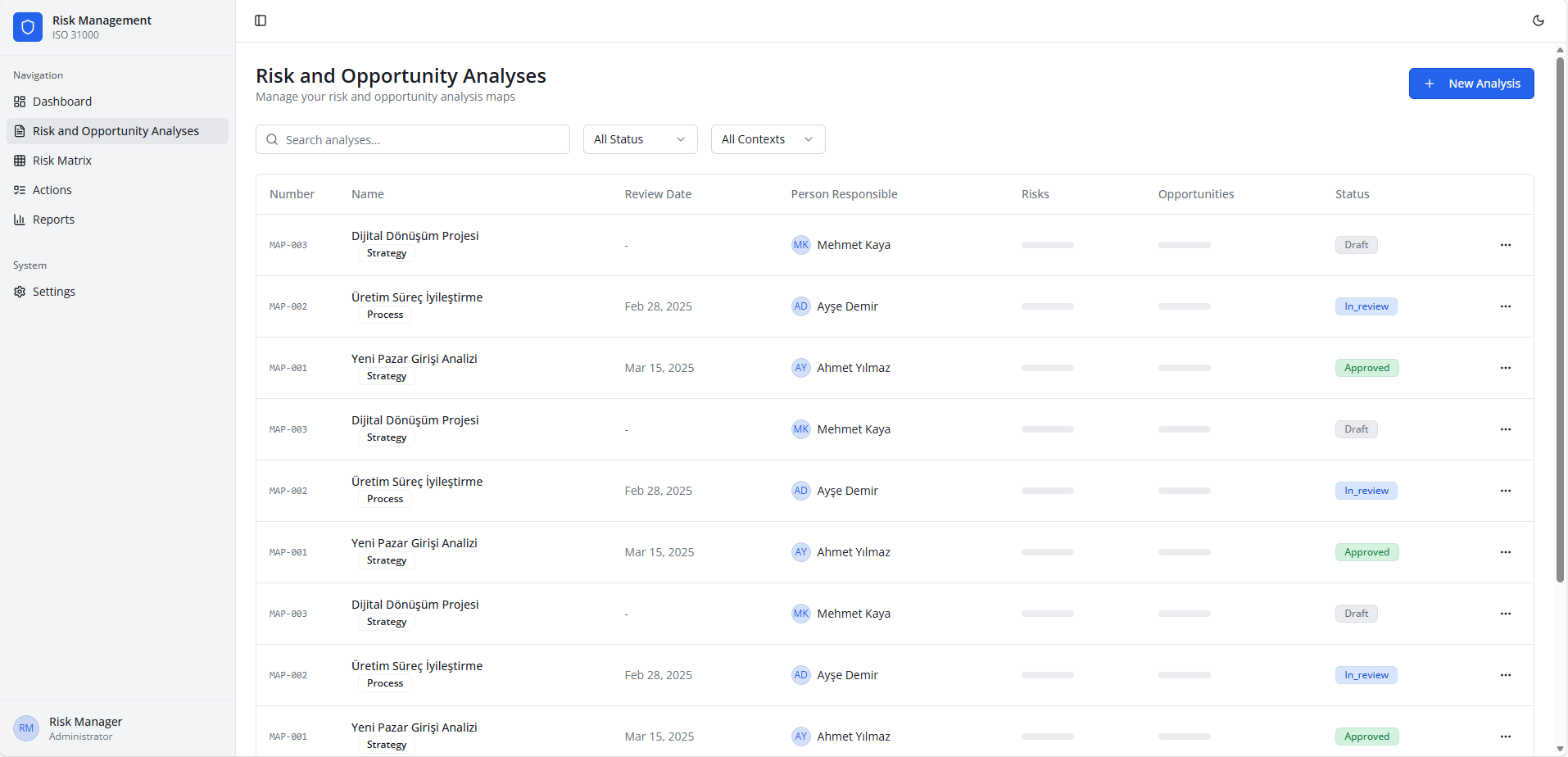Open the All Contexts dropdown

tap(767, 139)
